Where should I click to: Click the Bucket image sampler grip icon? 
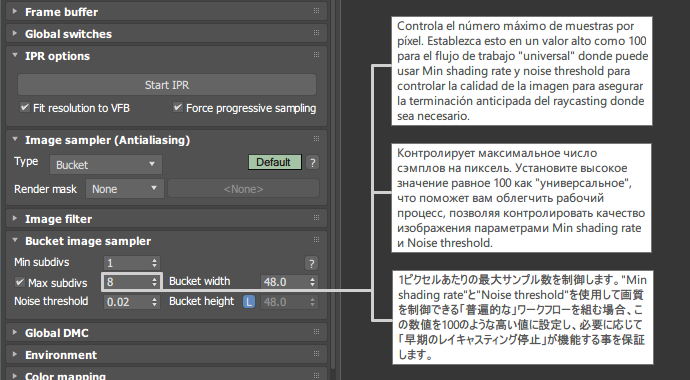(316, 240)
